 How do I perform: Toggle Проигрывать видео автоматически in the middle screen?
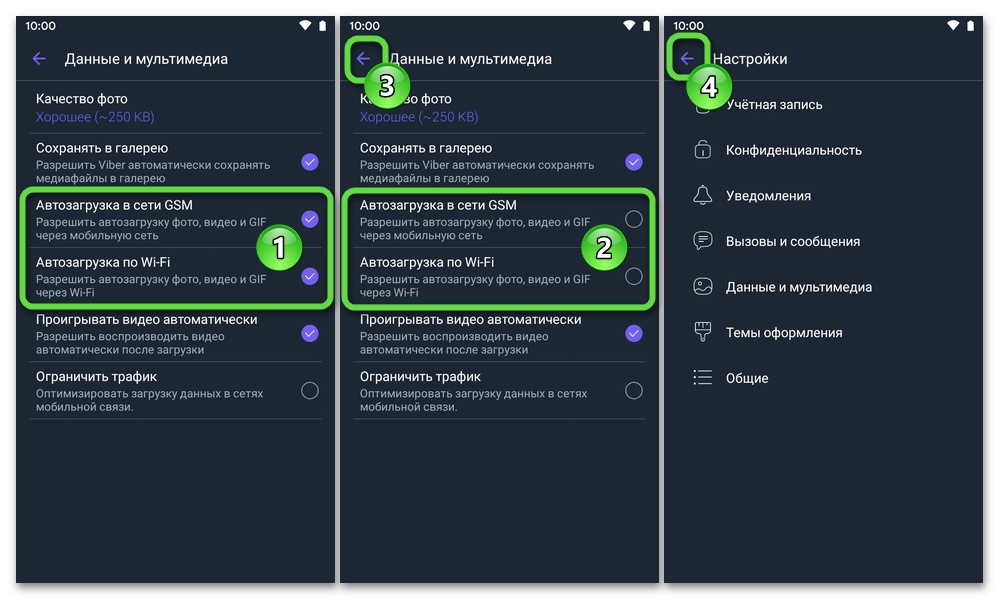pos(634,333)
